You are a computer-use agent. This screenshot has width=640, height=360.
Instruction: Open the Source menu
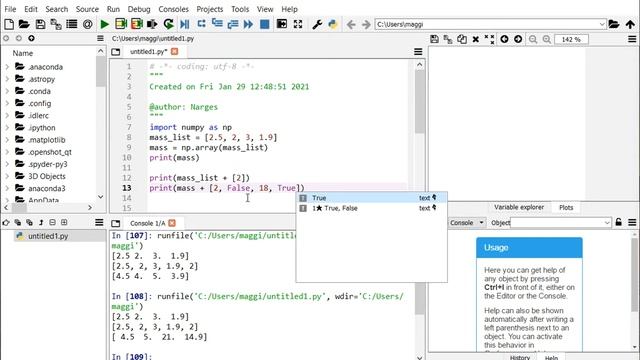(87, 9)
